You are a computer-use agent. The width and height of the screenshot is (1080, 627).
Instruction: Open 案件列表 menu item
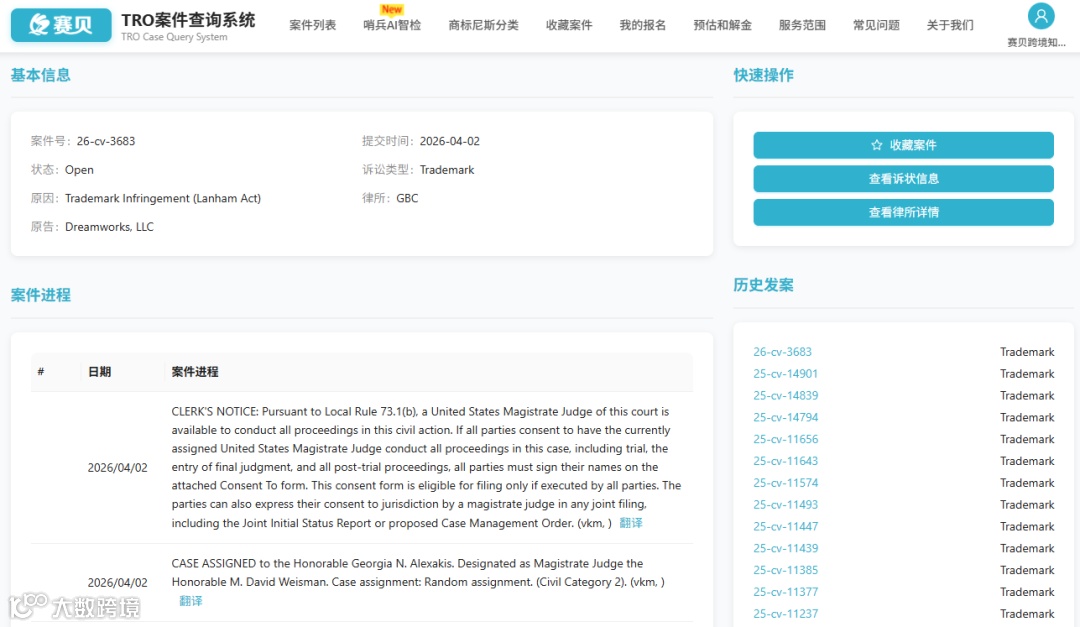tap(313, 25)
